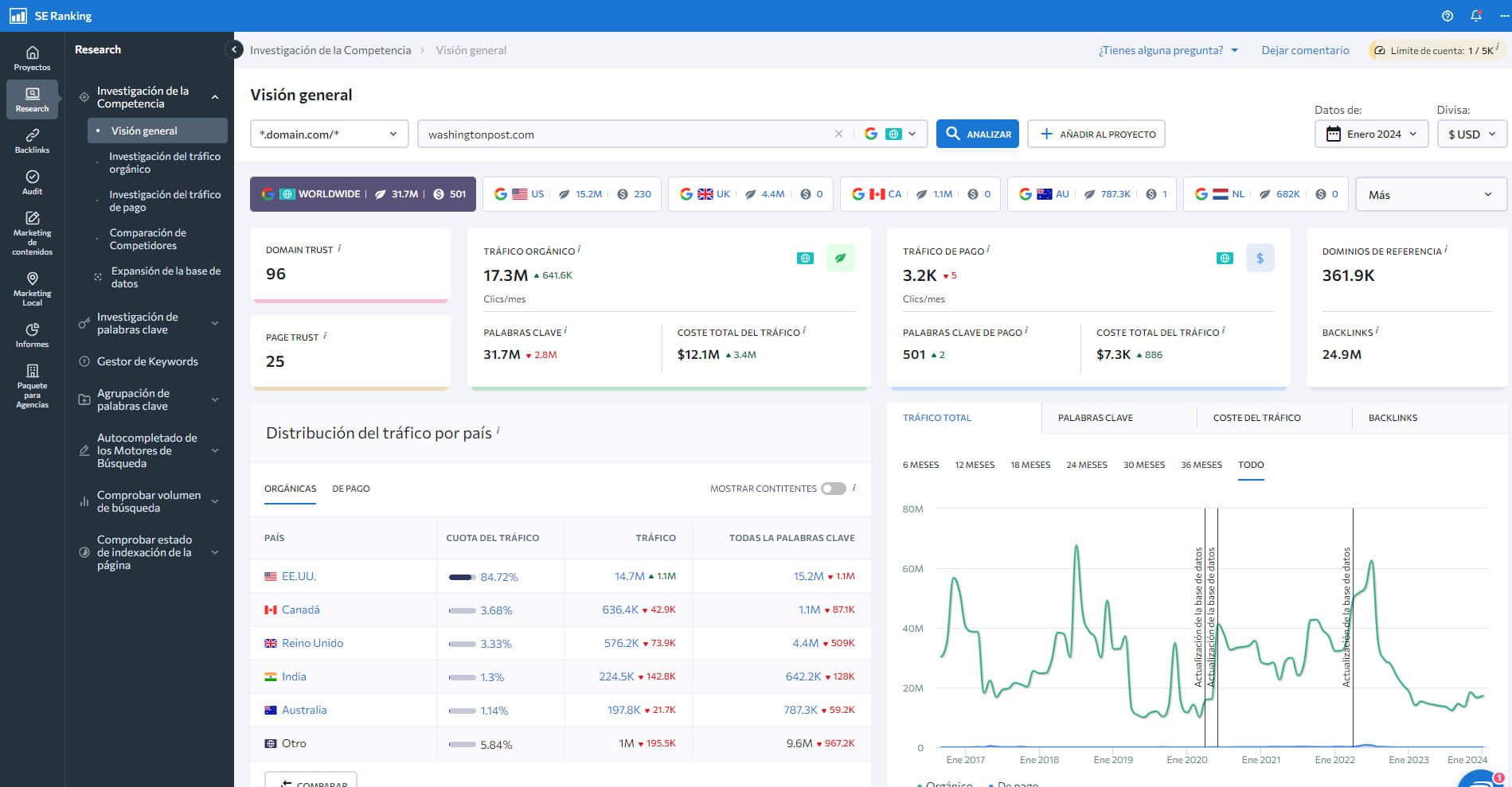Click the SE Ranking logo
The image size is (1512, 787).
[x=51, y=16]
